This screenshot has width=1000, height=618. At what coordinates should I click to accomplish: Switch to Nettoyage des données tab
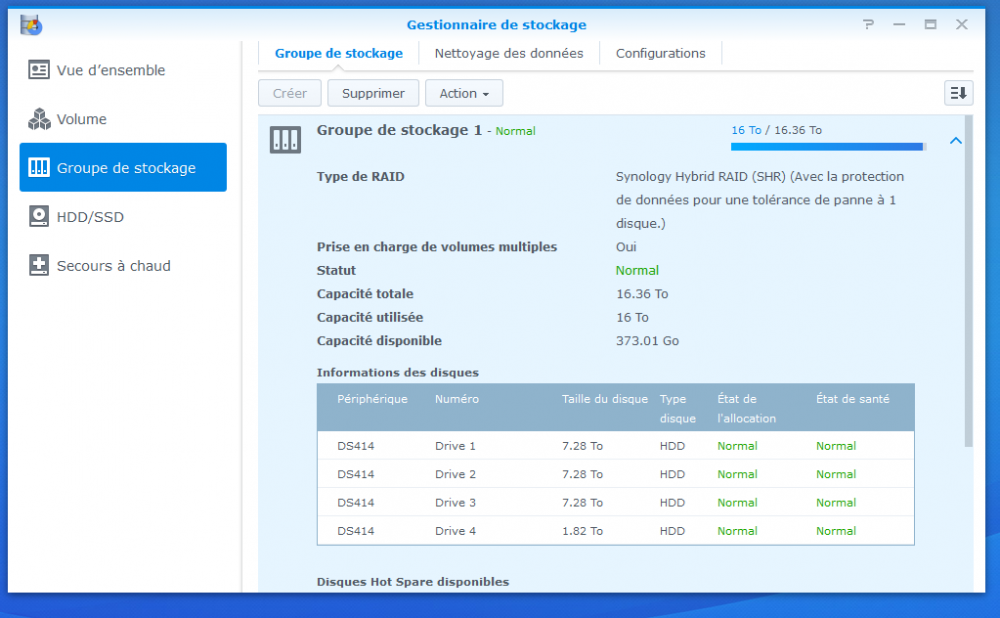tap(509, 54)
